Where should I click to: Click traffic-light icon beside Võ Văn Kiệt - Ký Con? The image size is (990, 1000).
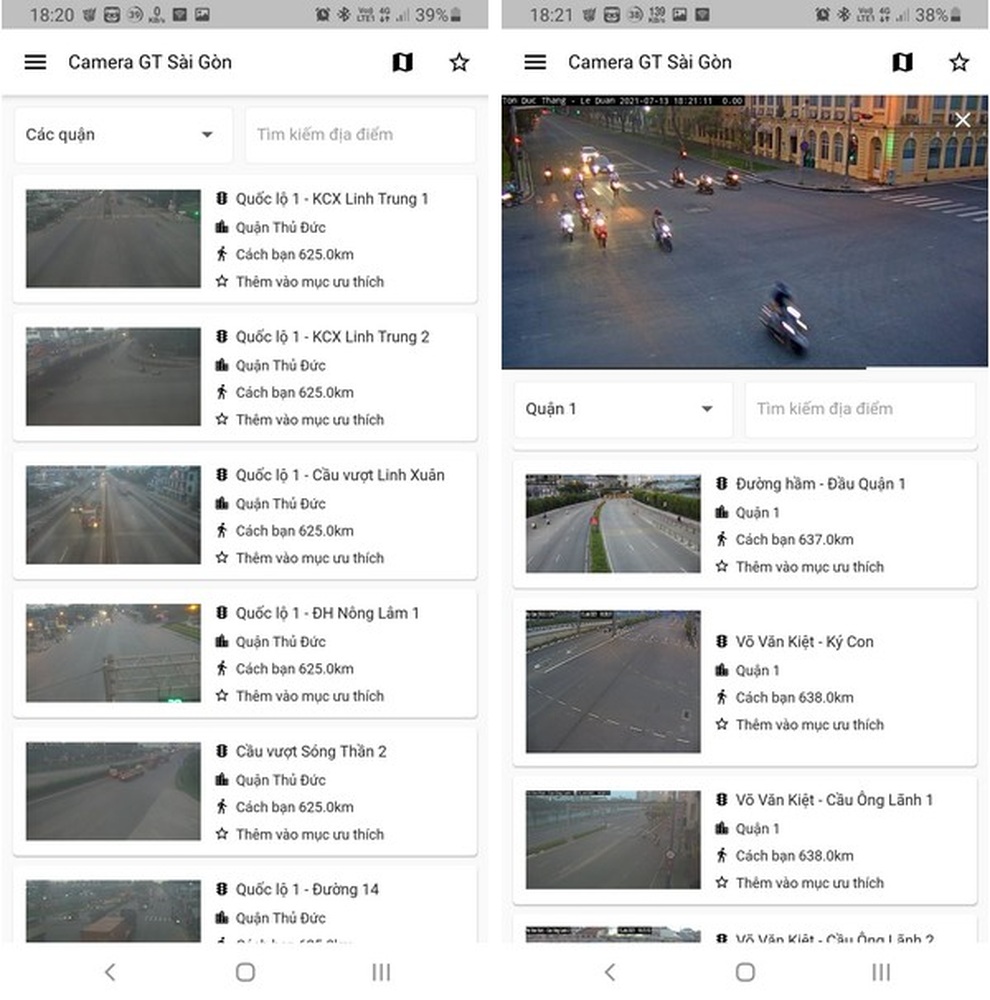721,642
